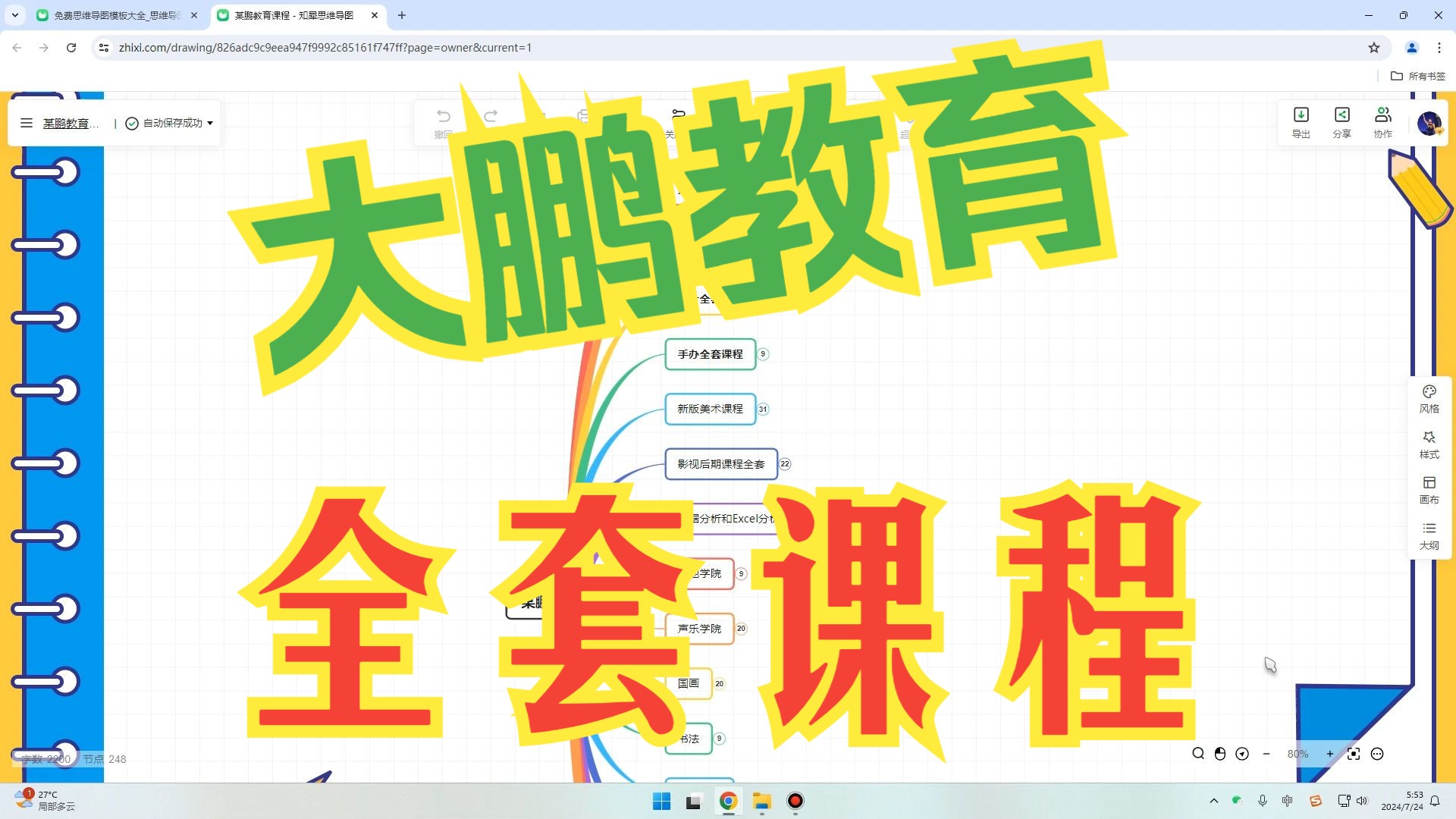Open the volume control in the tray
This screenshot has width=1456, height=819.
click(x=1362, y=801)
